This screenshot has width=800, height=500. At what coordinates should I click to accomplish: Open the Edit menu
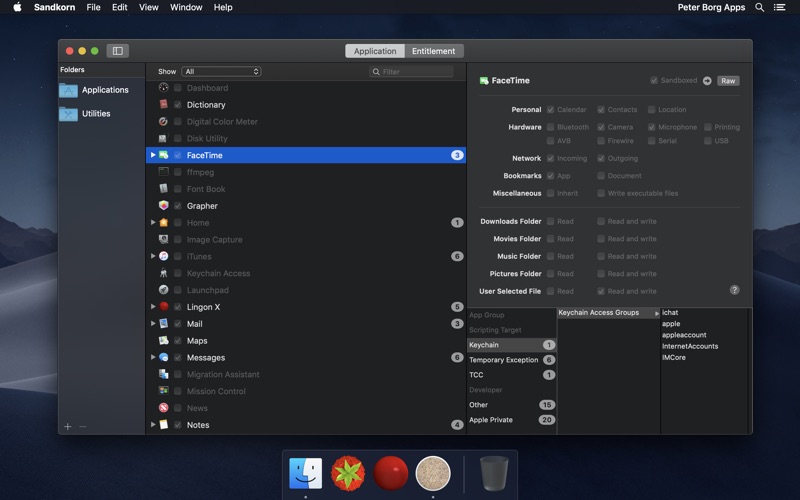(119, 7)
